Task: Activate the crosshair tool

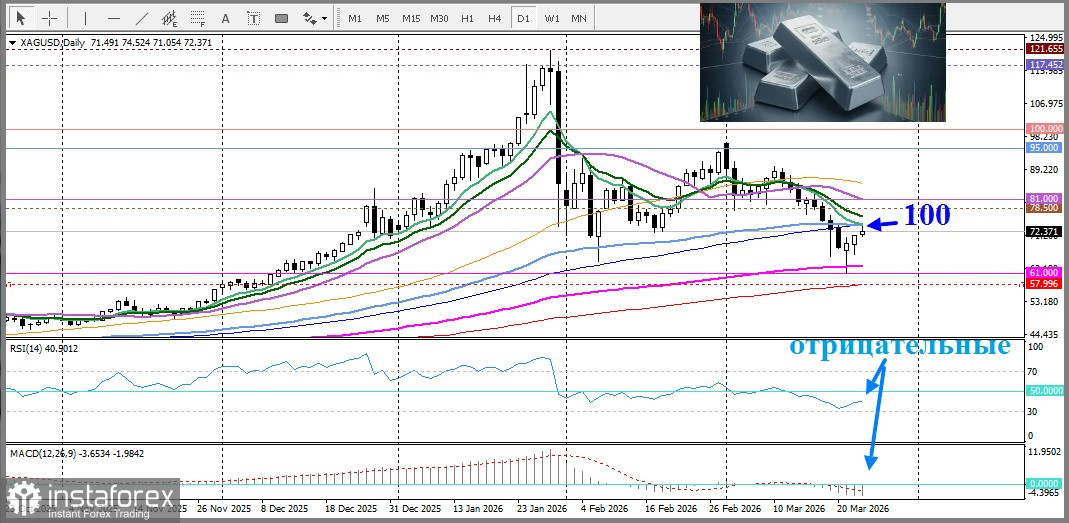Action: click(x=49, y=18)
